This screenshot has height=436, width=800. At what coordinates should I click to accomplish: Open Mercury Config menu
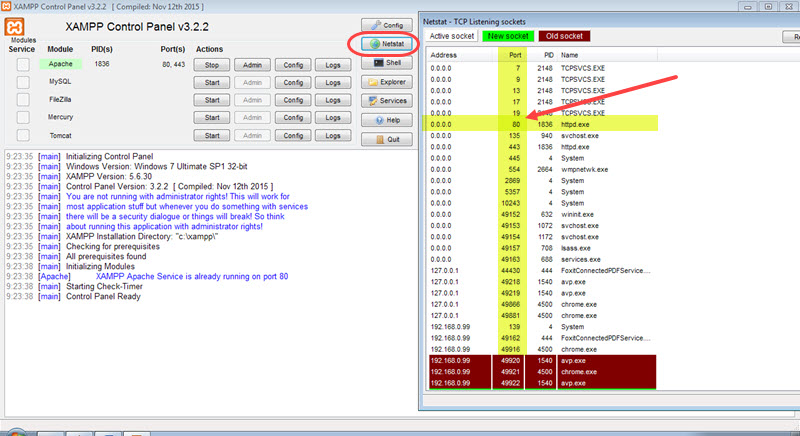(293, 118)
